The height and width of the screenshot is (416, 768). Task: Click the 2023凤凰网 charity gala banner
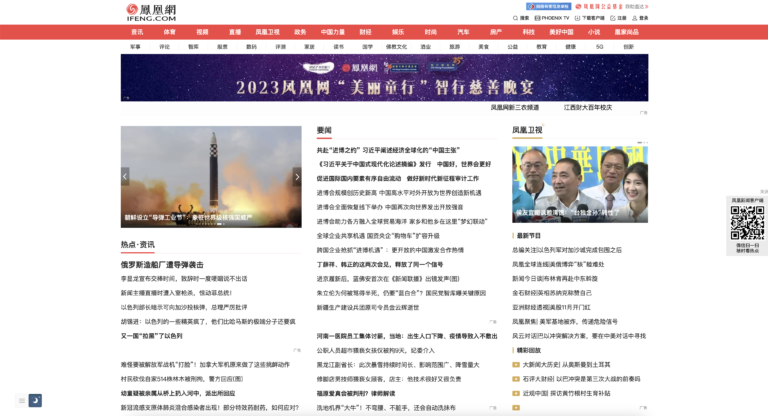(384, 77)
